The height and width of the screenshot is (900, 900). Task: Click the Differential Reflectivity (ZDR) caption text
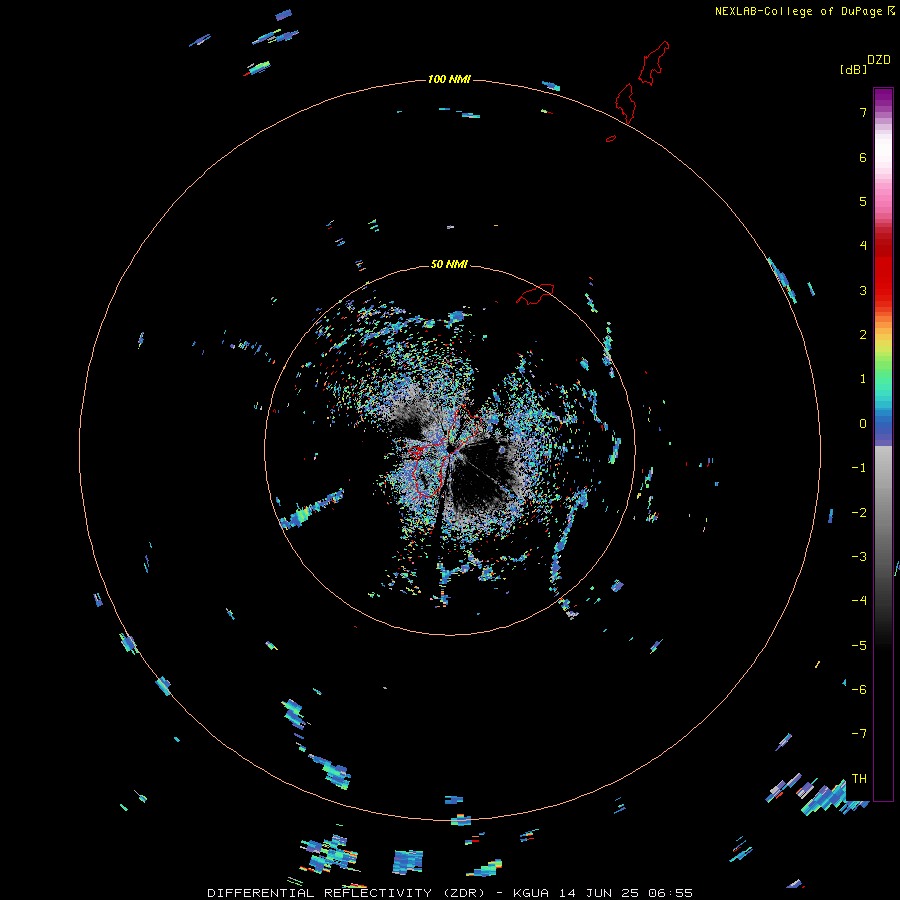(x=347, y=893)
